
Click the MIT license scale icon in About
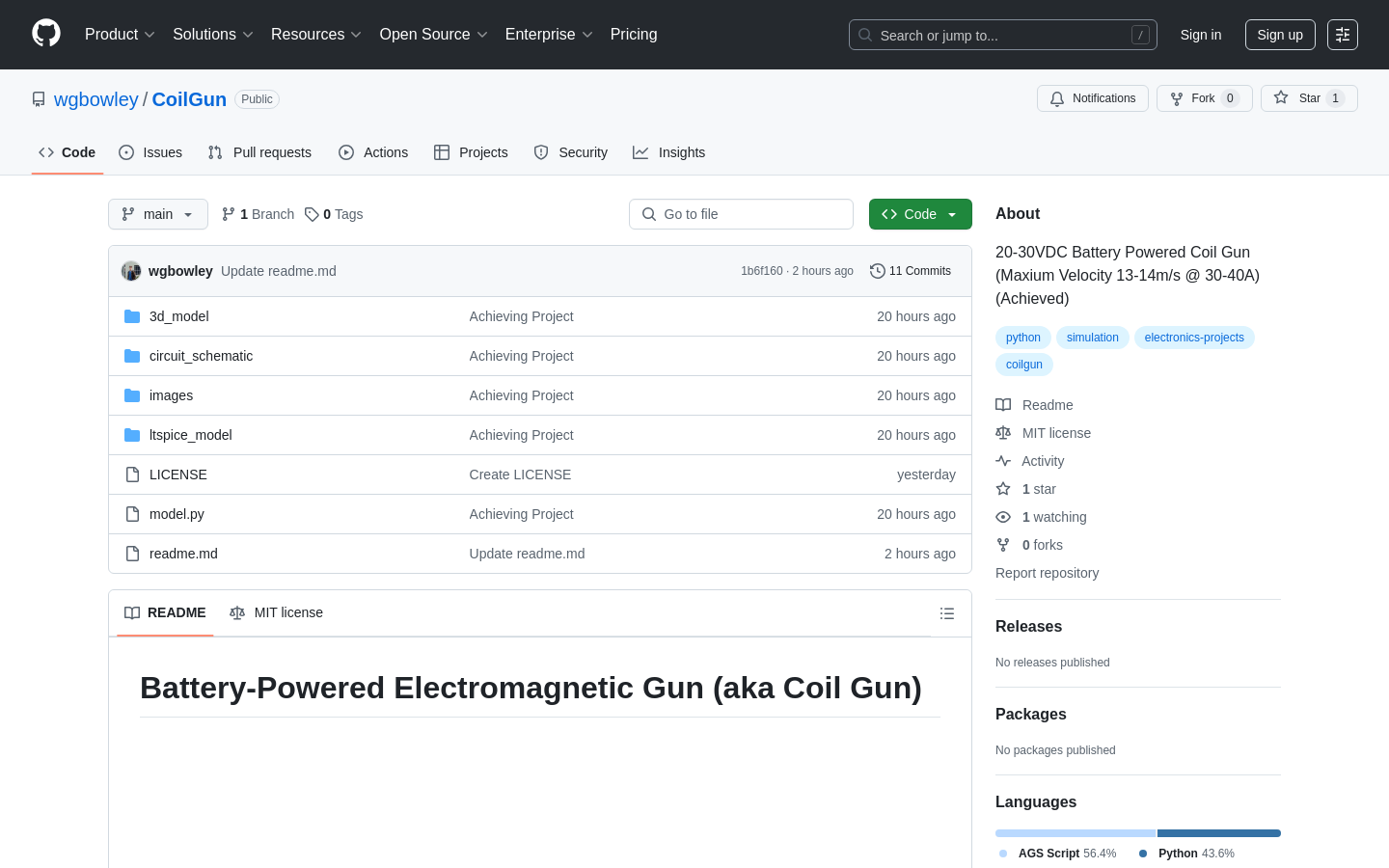[x=1003, y=433]
